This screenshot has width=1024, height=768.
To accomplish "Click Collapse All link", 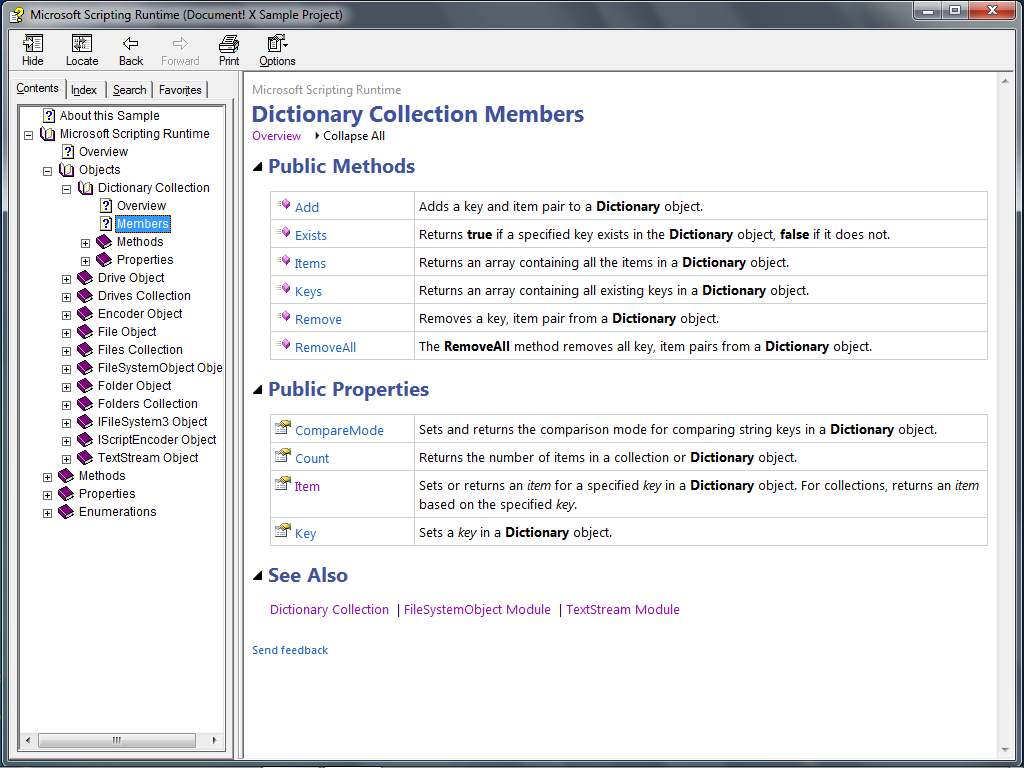I will [x=354, y=136].
